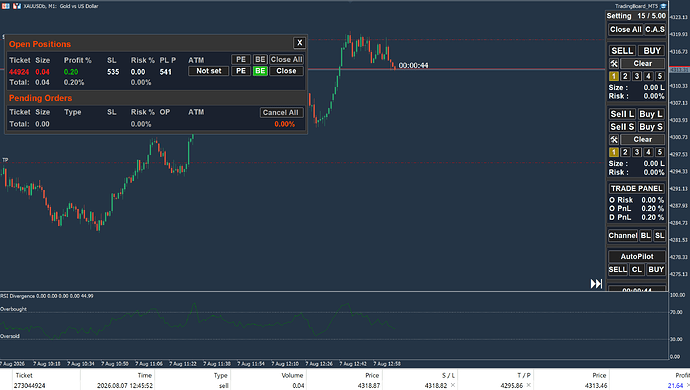
Task: Click the RSI Divergence indicator label
Action: point(47,296)
